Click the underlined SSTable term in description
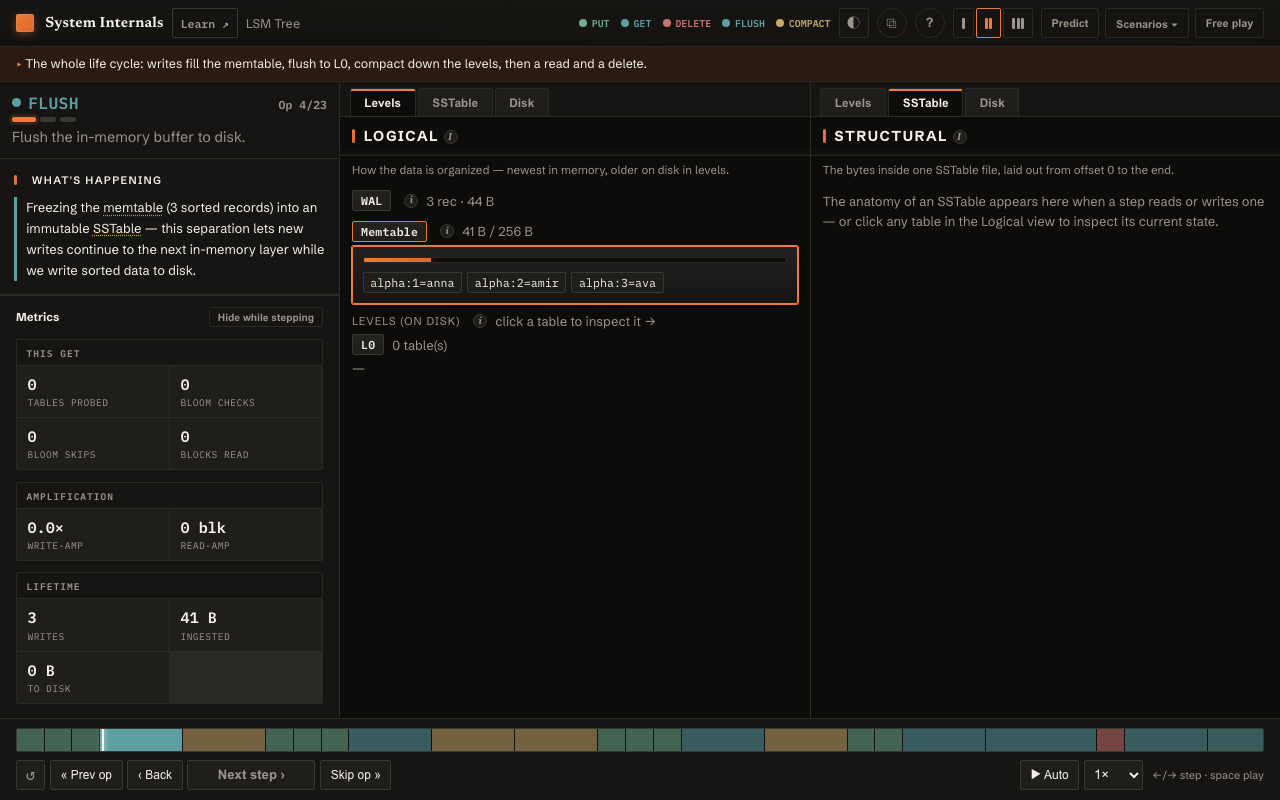 [117, 229]
